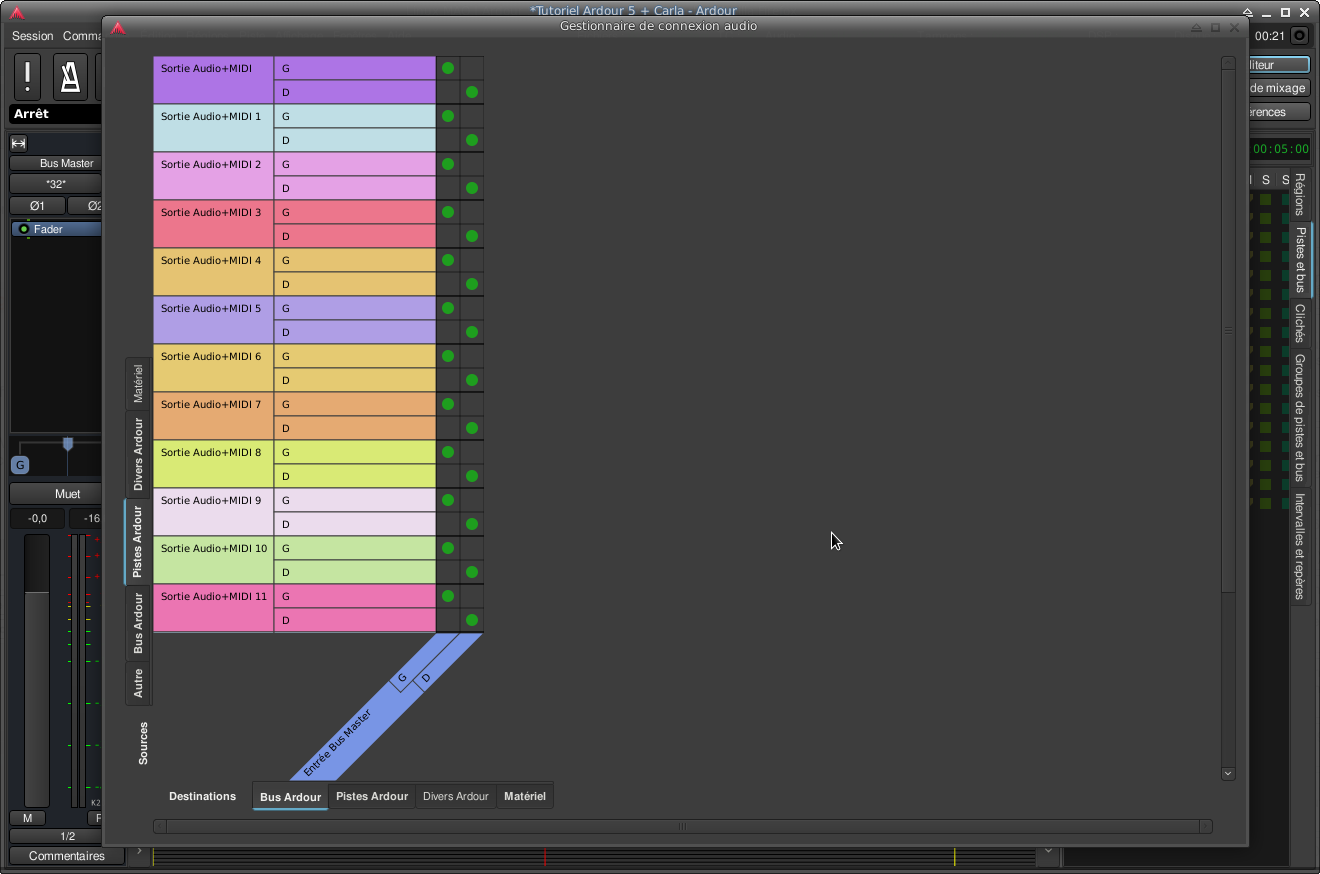Connect Sortie Audio+MIDI 9 G to Bus Master D
Viewport: 1320px width, 874px height.
pyautogui.click(x=472, y=500)
